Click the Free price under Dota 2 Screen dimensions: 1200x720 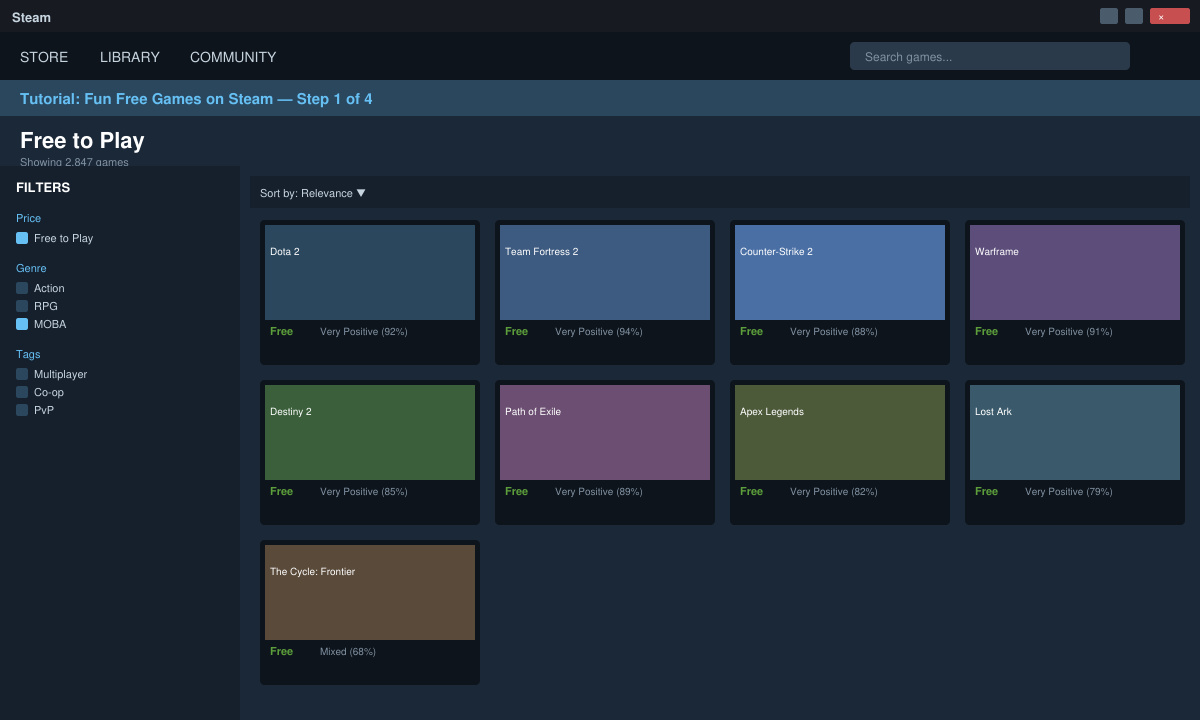point(281,331)
